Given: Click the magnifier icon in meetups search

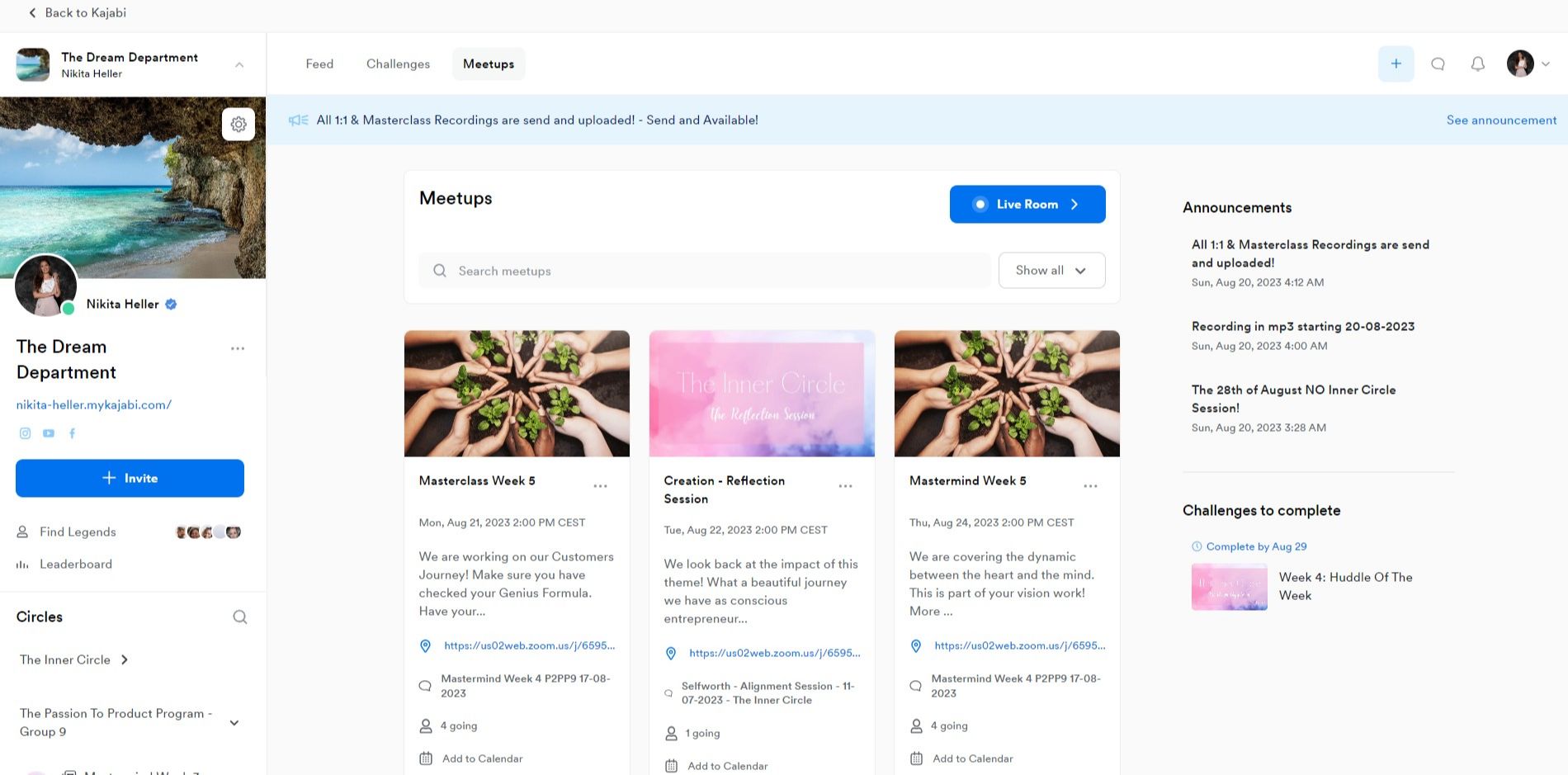Looking at the screenshot, I should 440,271.
